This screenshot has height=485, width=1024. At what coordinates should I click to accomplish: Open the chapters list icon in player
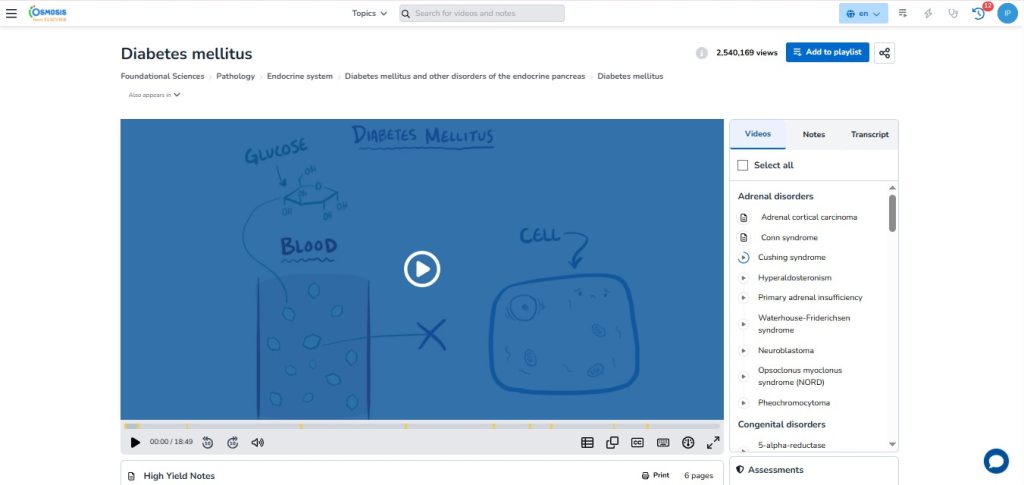(x=587, y=443)
